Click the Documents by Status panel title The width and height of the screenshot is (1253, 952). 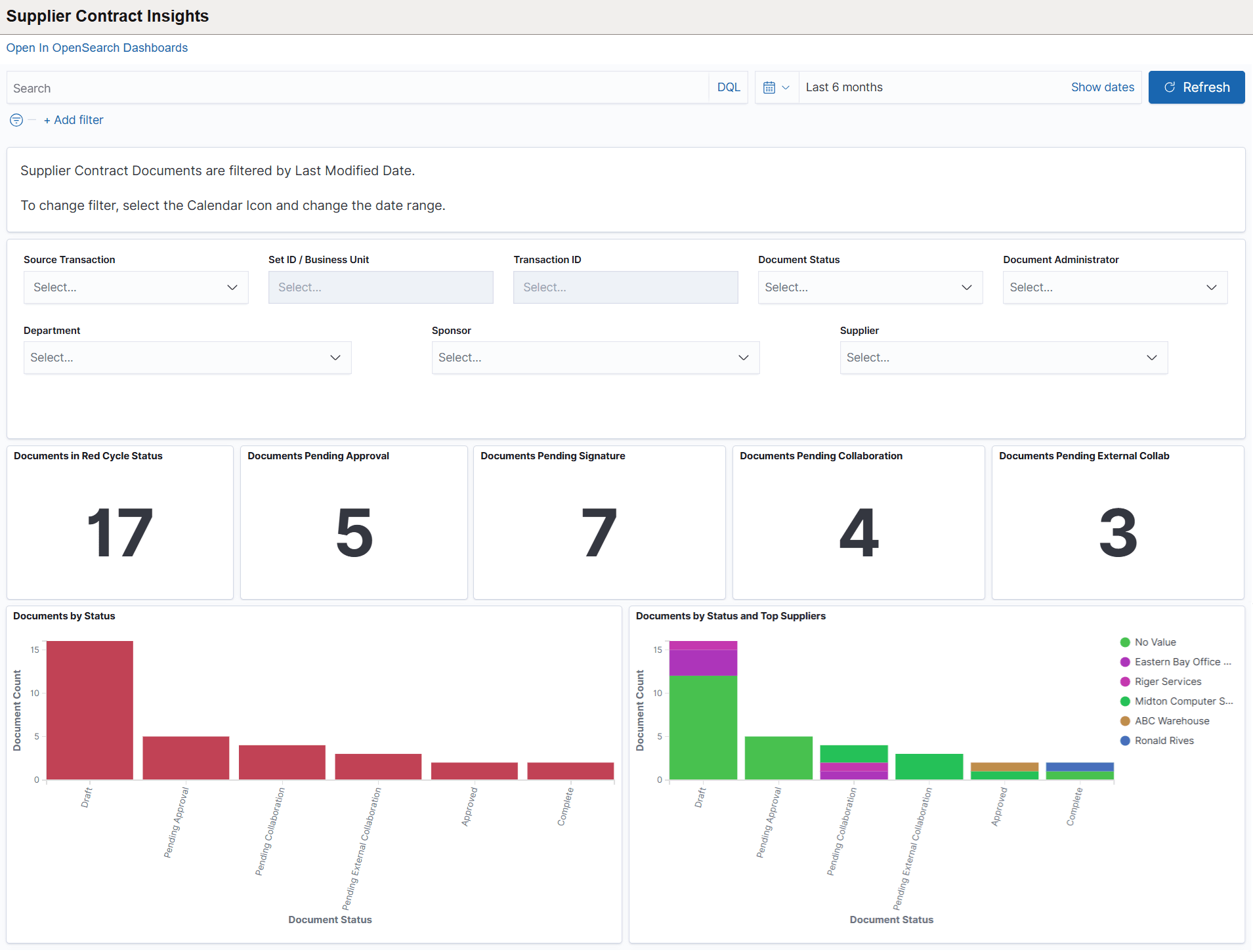click(x=64, y=616)
